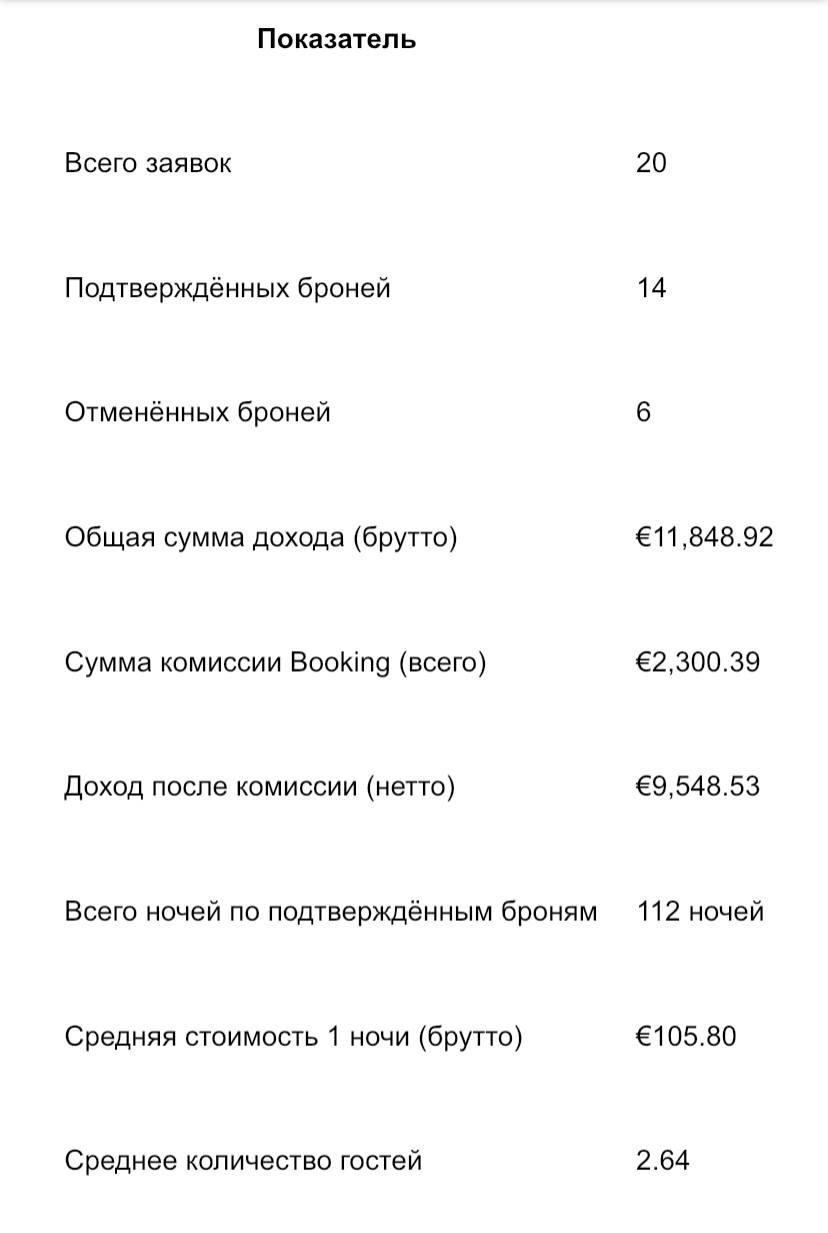Select the 'Сумма комиссии' label text
Screen dimensions: 828x1233
174,662
